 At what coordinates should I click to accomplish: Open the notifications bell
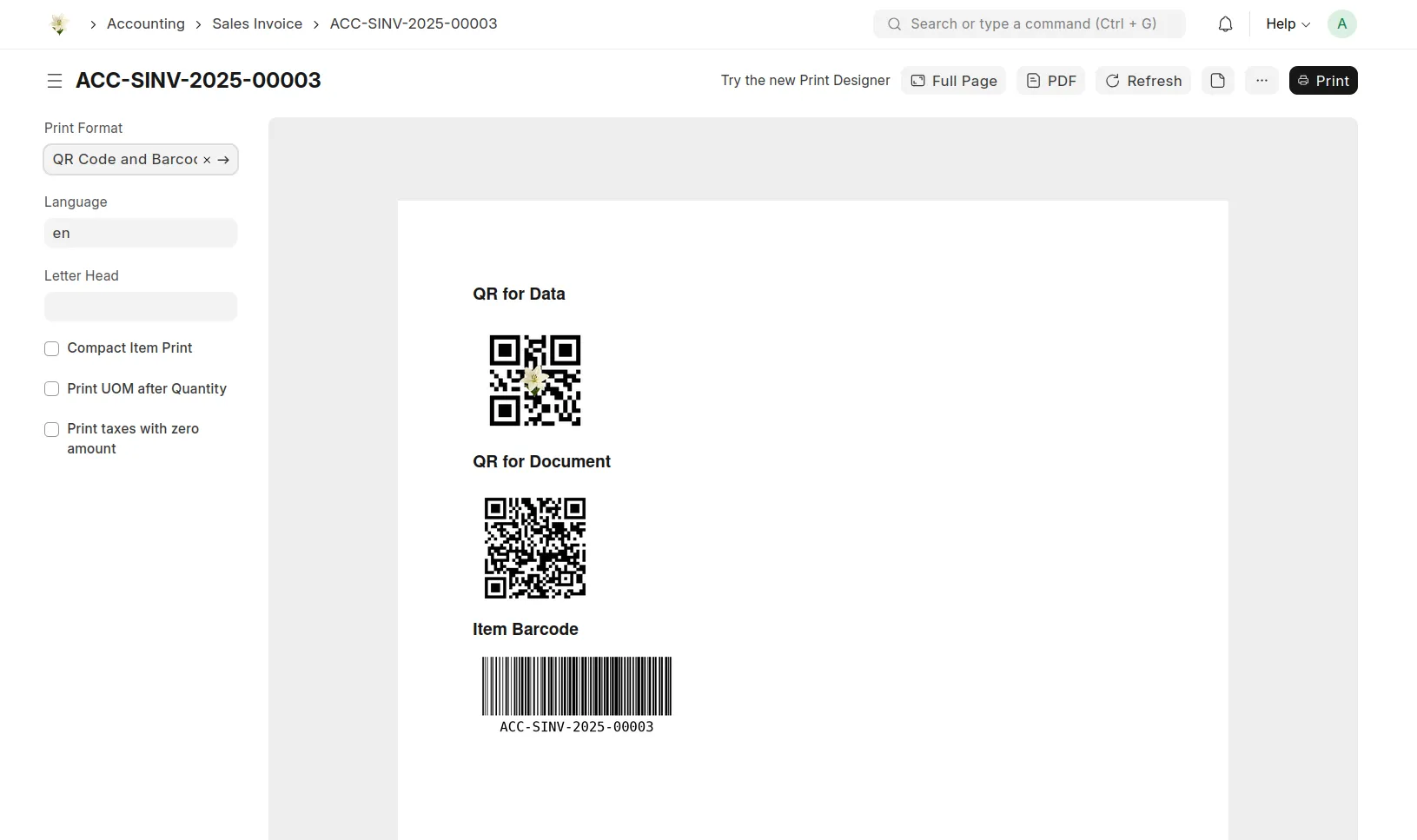click(1225, 24)
